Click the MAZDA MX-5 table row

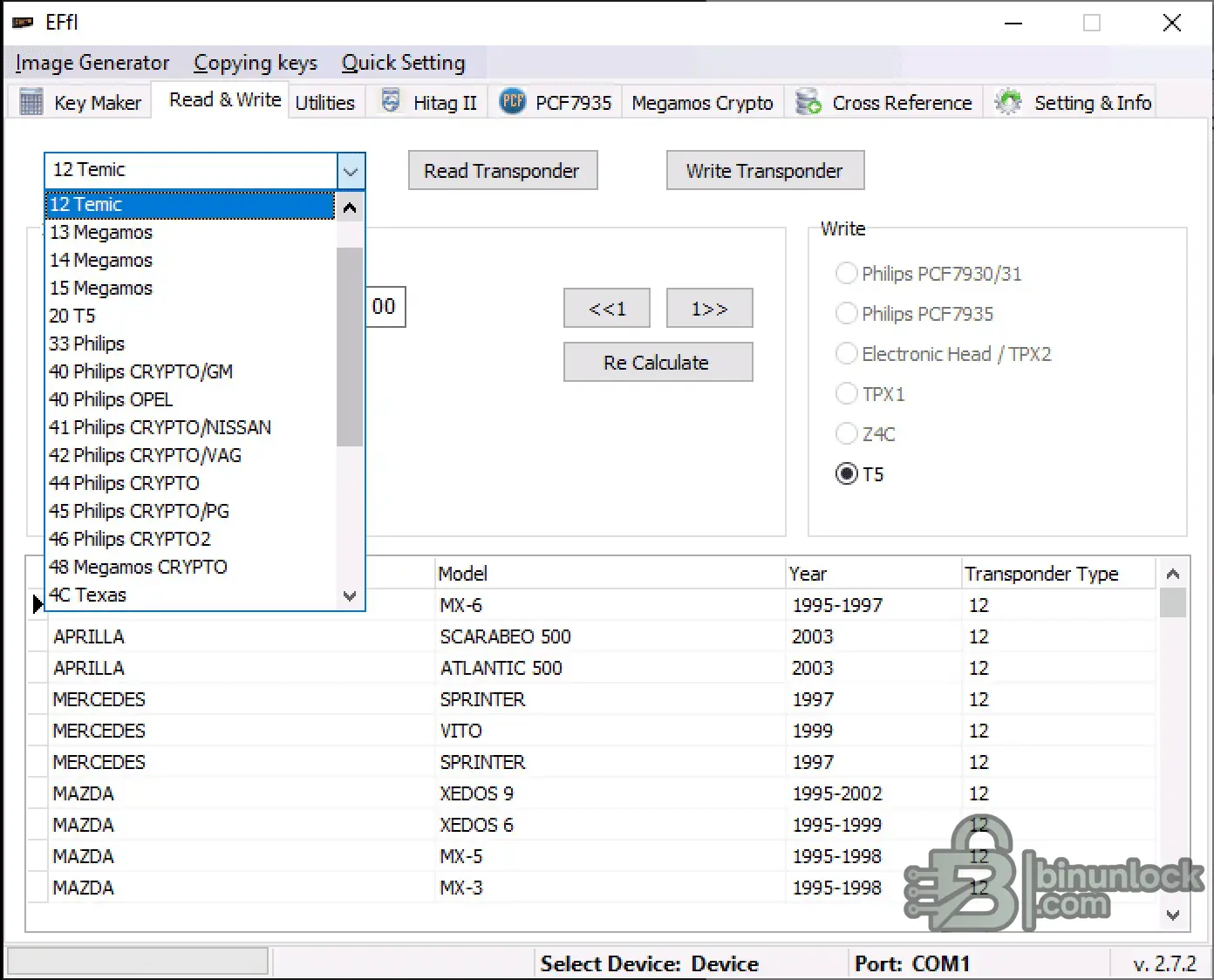[591, 856]
